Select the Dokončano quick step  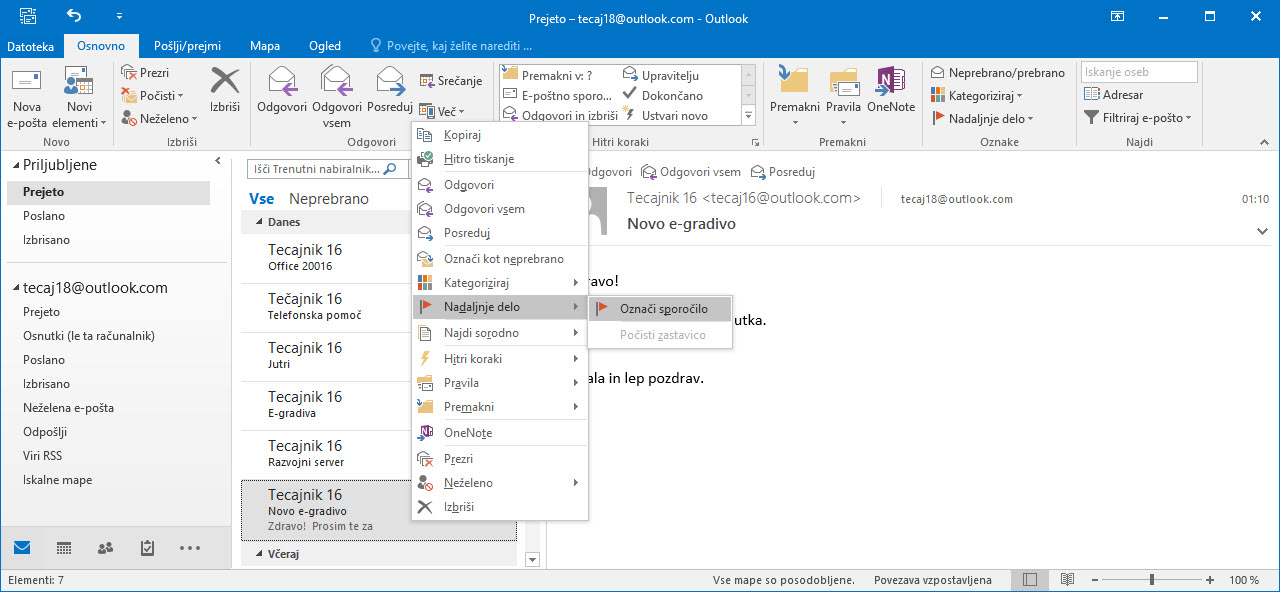(662, 95)
